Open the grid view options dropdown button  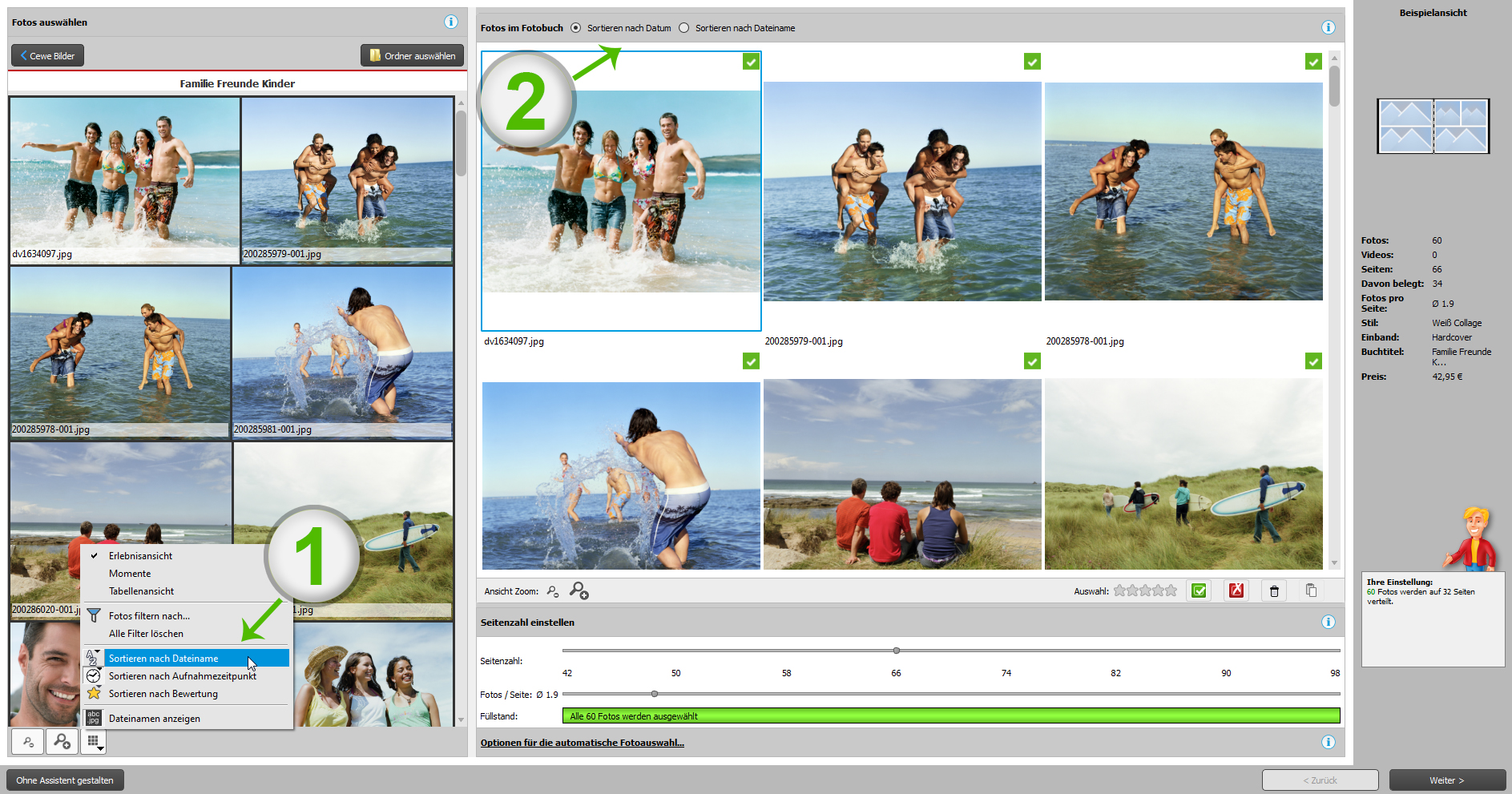click(94, 742)
